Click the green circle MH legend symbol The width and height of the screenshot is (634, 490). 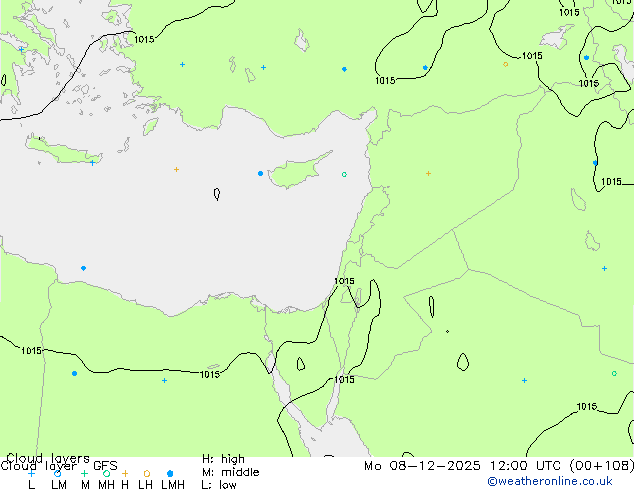click(106, 473)
